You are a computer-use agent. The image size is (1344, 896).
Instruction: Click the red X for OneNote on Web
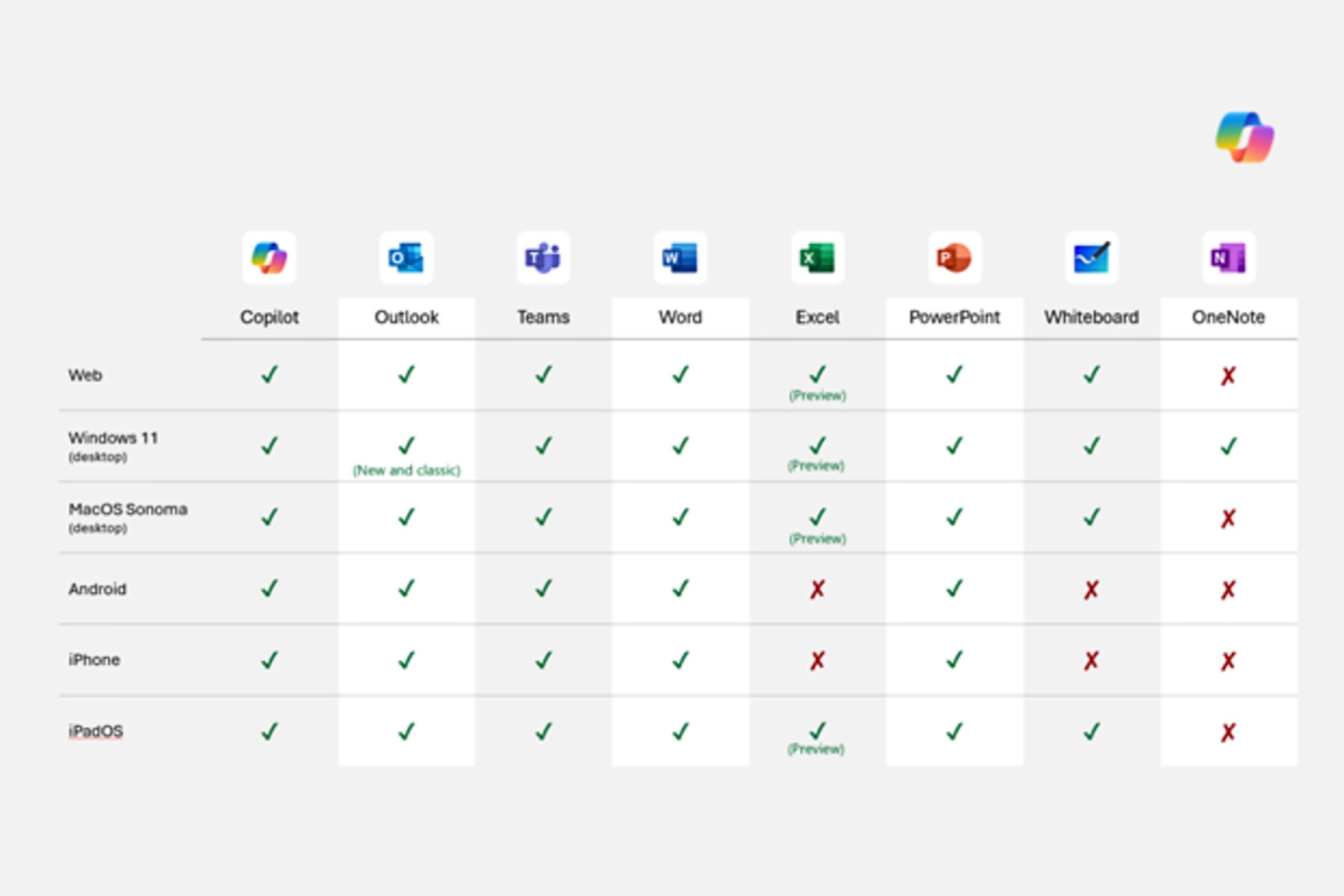1228,376
